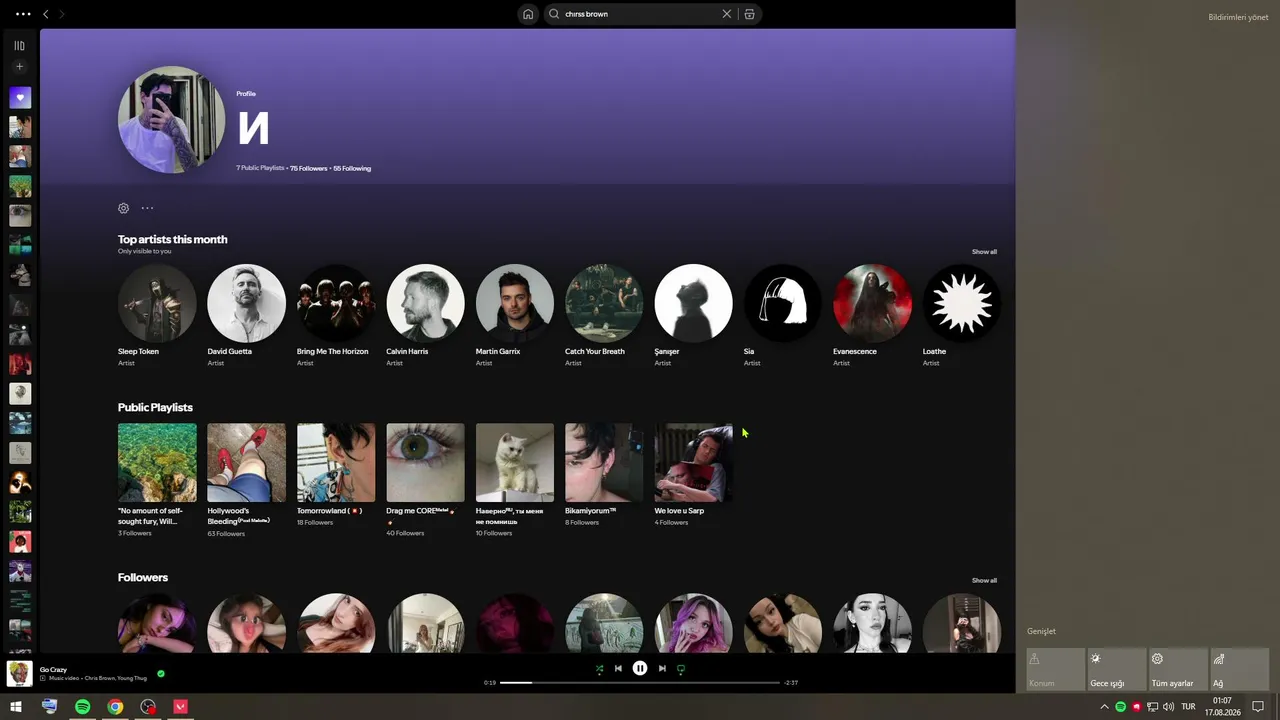The height and width of the screenshot is (720, 1280).
Task: Open David Guetta artist card
Action: point(246,315)
